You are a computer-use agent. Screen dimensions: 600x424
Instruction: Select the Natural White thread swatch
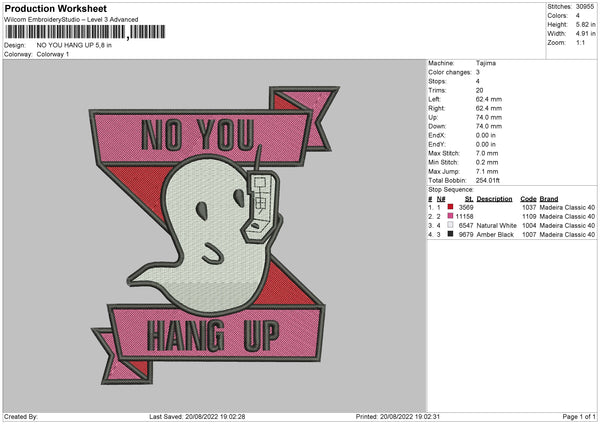click(x=453, y=225)
